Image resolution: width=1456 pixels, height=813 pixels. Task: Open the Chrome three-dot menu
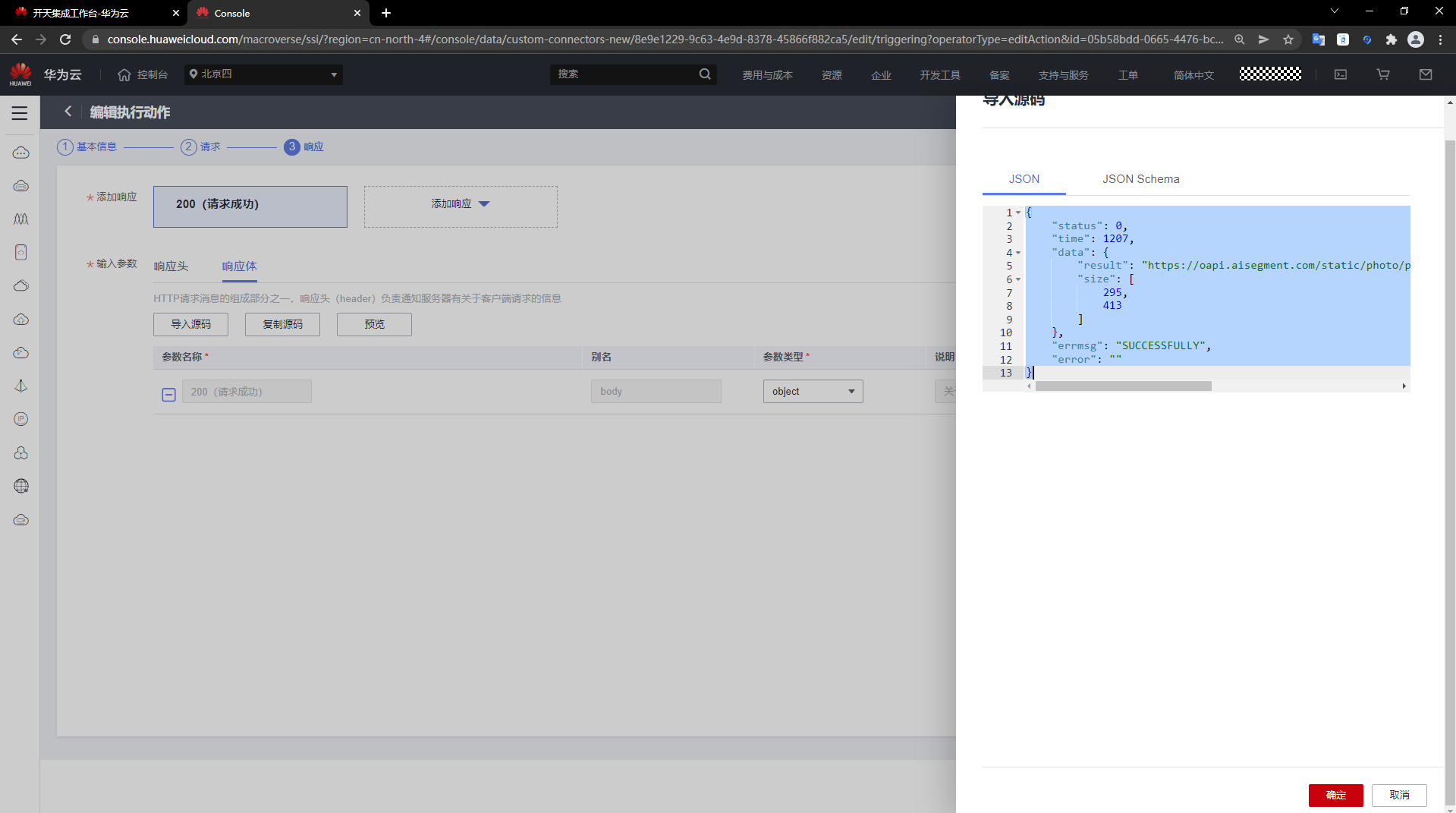[1441, 39]
